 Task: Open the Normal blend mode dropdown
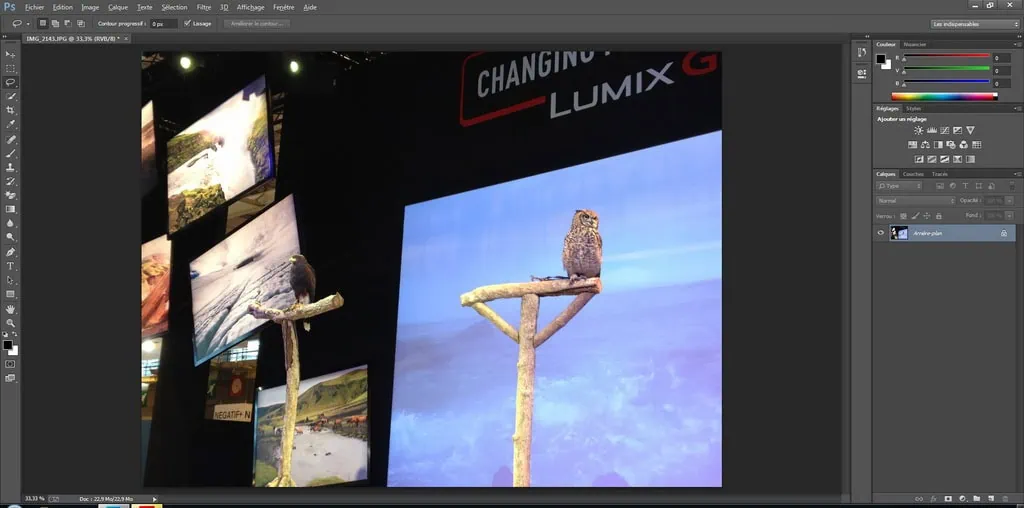tap(916, 201)
